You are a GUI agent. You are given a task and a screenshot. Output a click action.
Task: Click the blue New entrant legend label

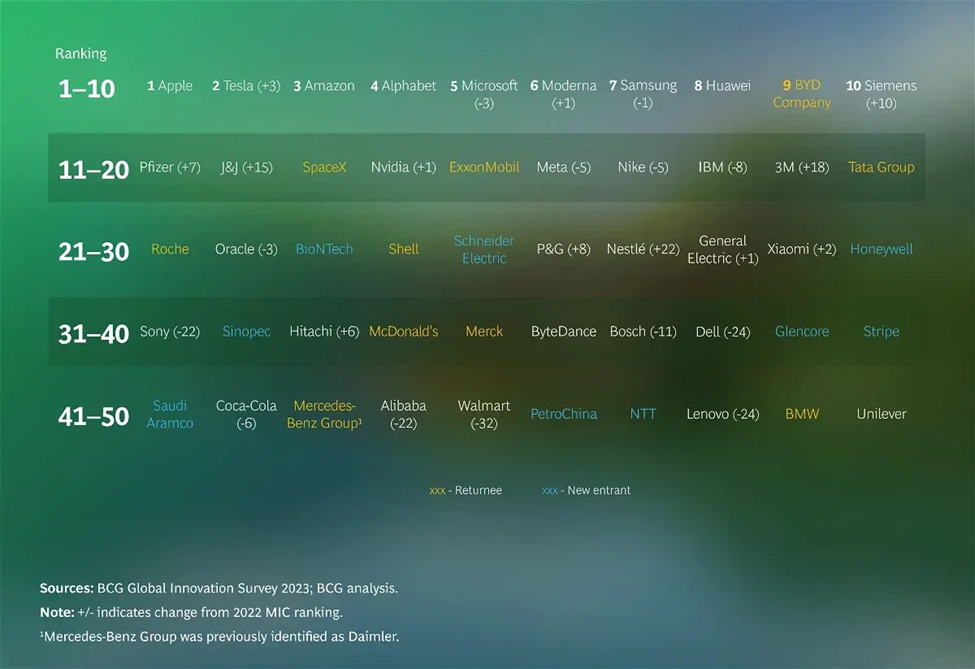tap(586, 491)
